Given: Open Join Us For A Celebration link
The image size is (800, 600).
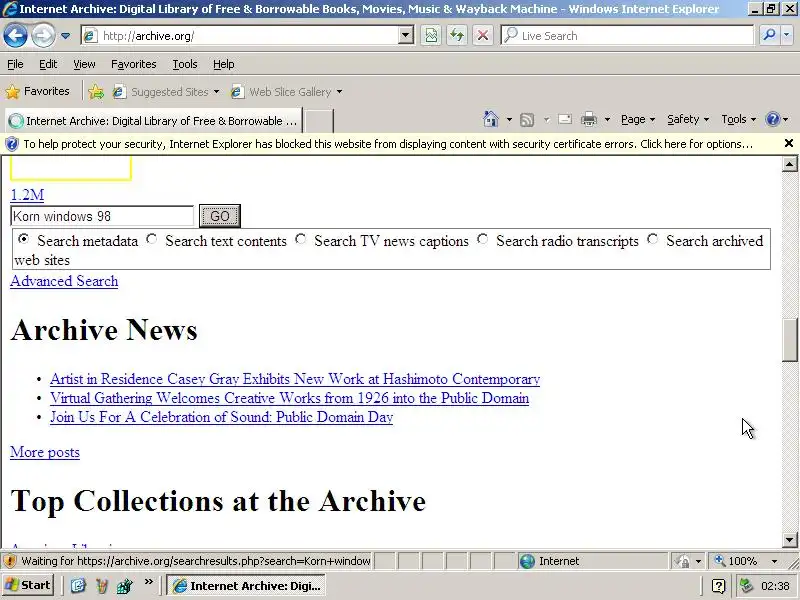Looking at the screenshot, I should tap(221, 417).
